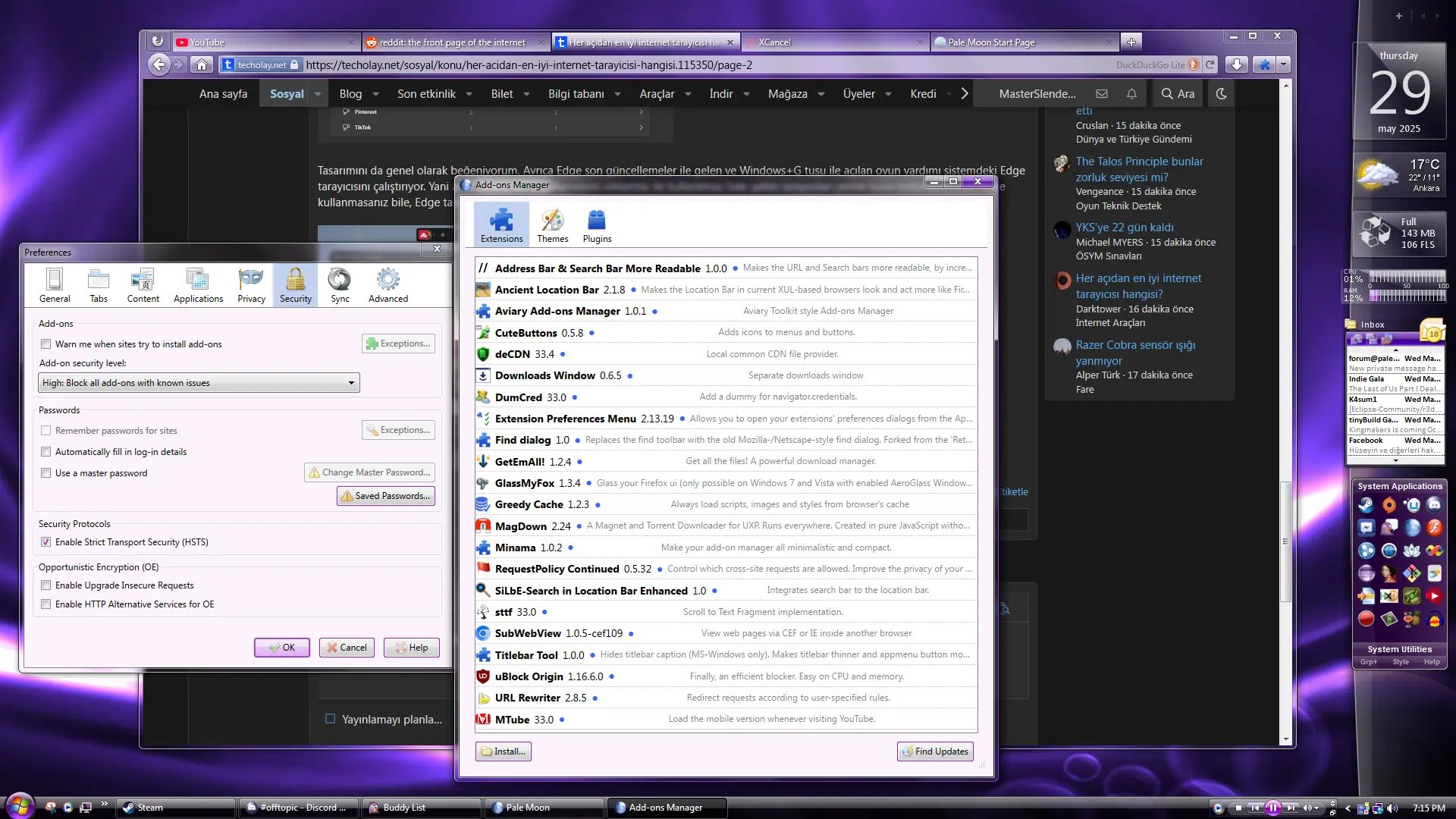Click Change Master Password button

tap(370, 472)
